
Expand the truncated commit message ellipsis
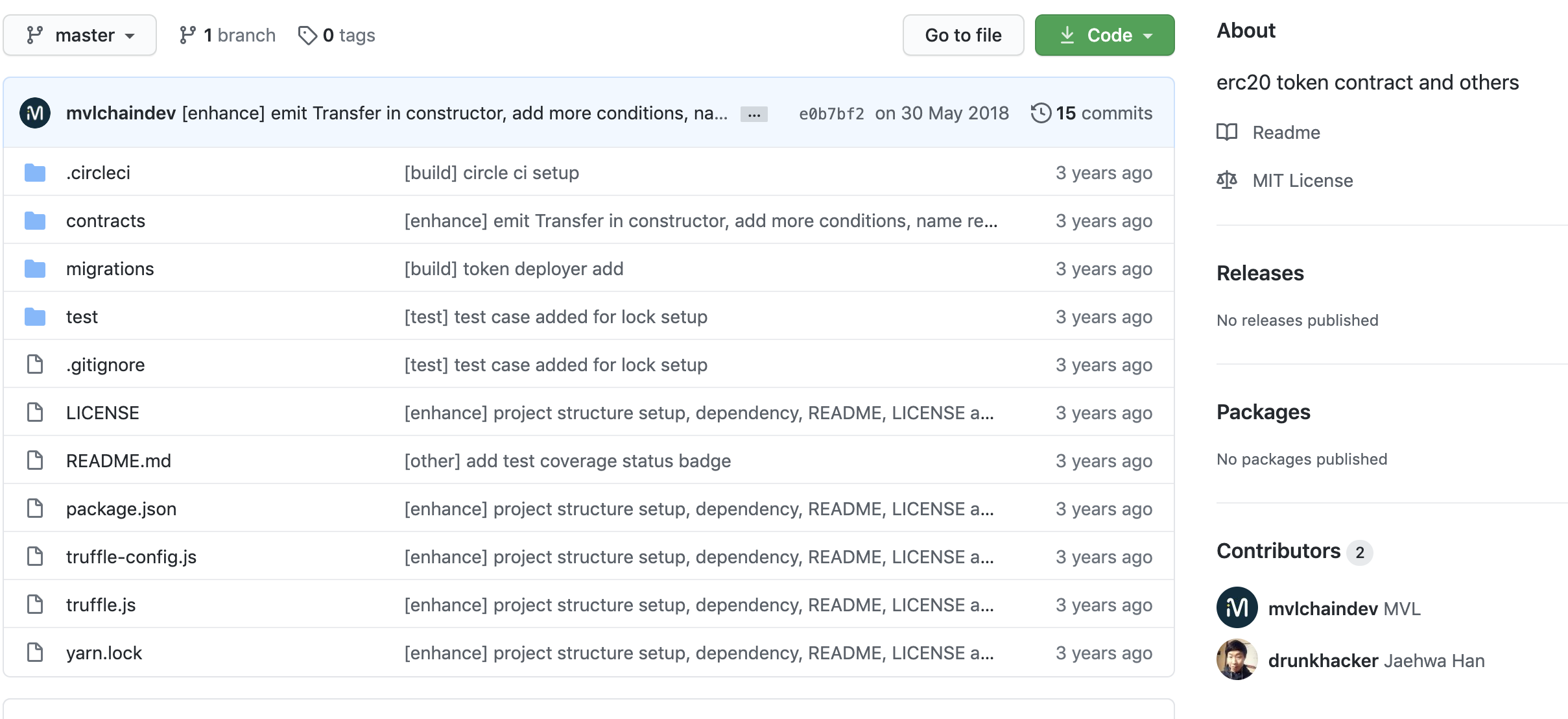coord(754,114)
